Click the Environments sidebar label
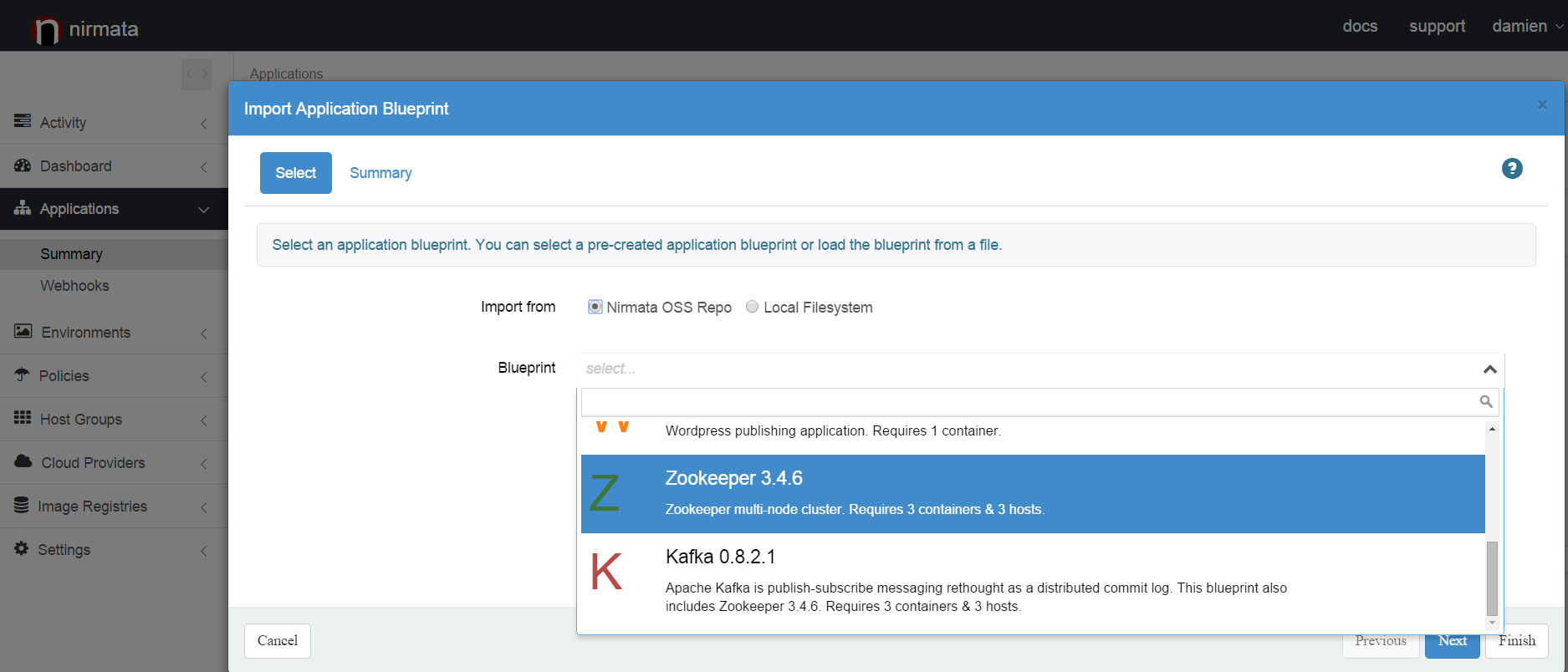The height and width of the screenshot is (672, 1568). point(86,333)
